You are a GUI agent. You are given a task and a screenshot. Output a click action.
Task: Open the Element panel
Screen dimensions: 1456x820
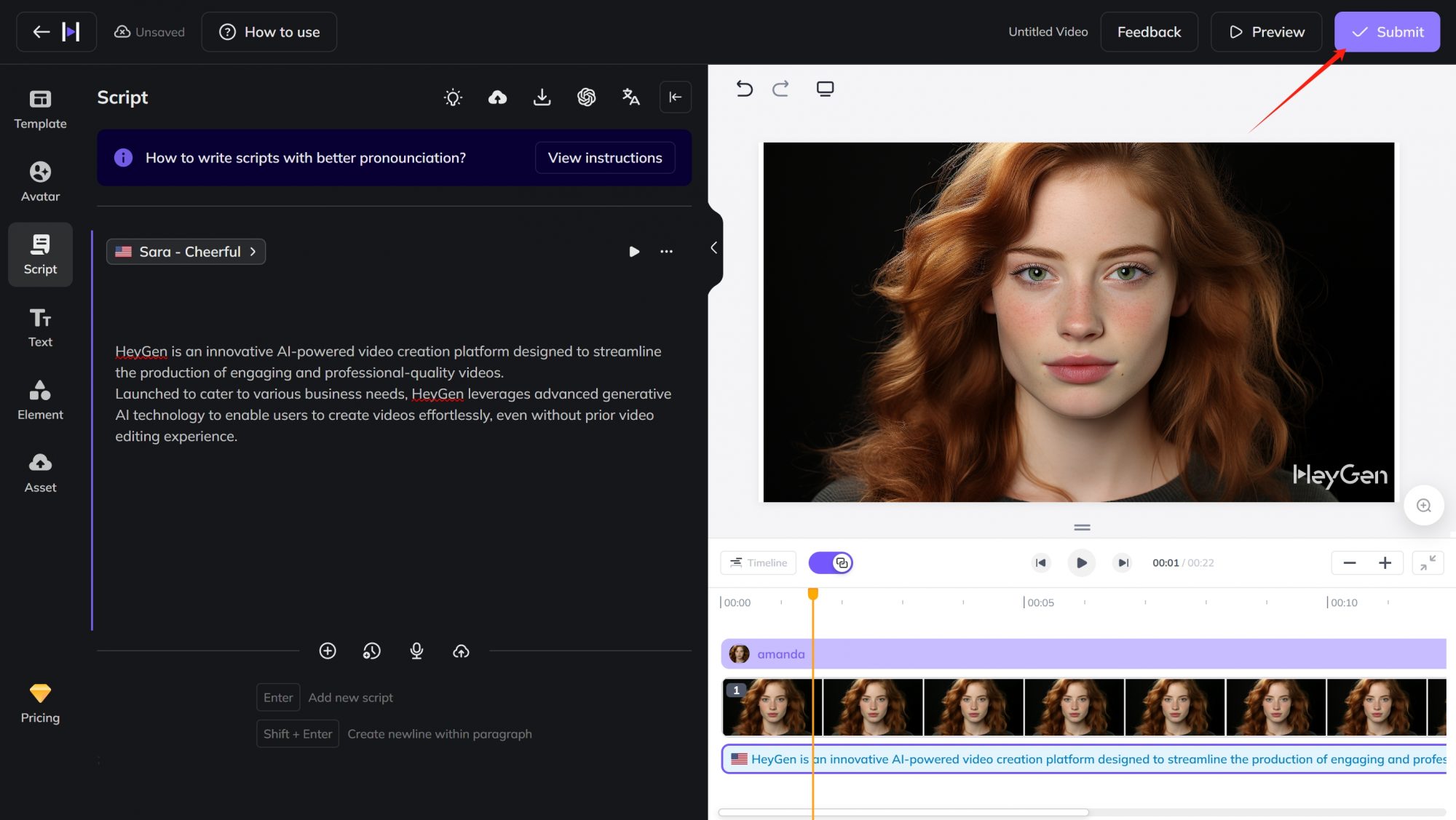tap(40, 400)
